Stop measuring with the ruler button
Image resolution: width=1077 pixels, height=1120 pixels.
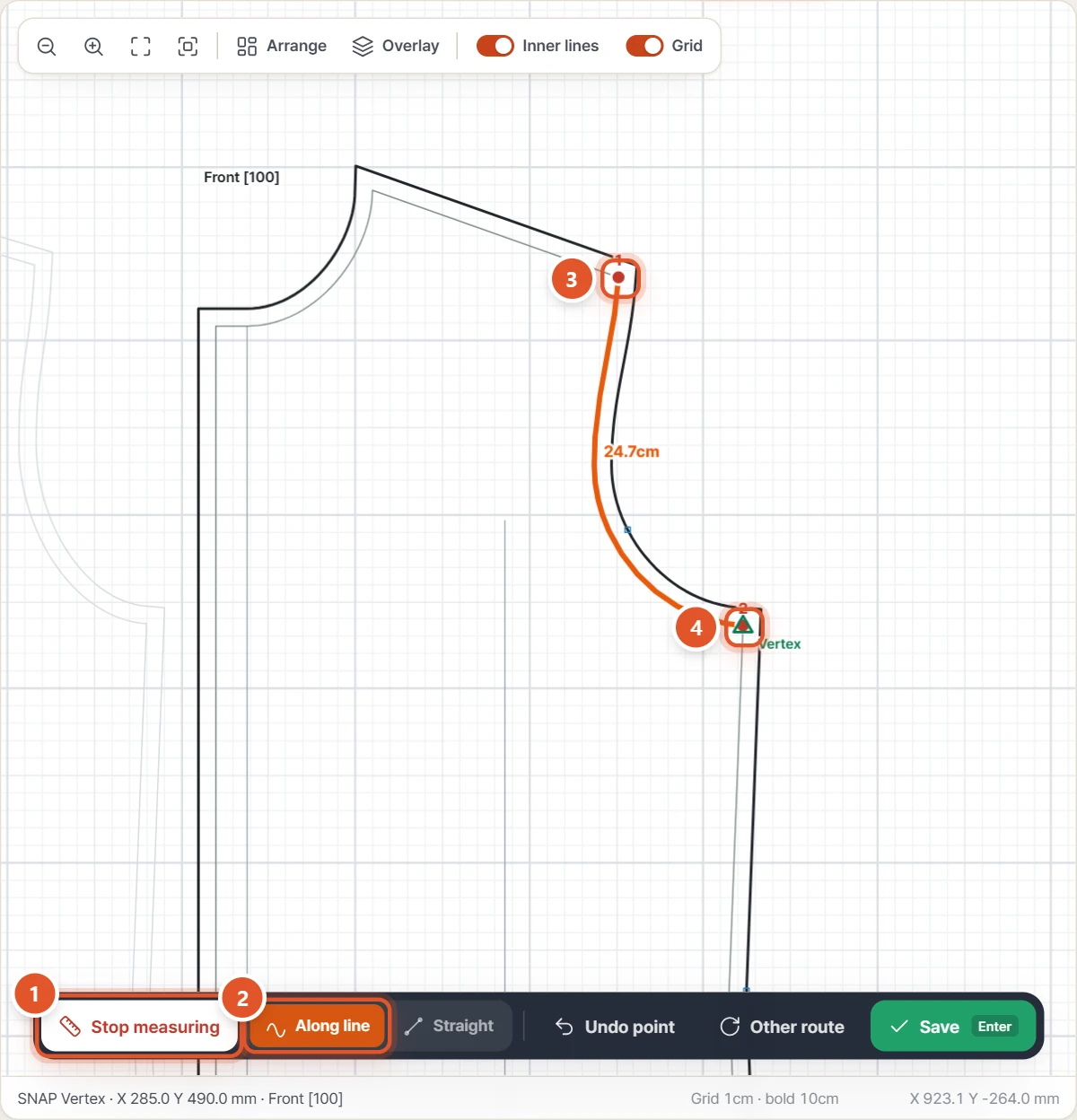coord(139,1027)
